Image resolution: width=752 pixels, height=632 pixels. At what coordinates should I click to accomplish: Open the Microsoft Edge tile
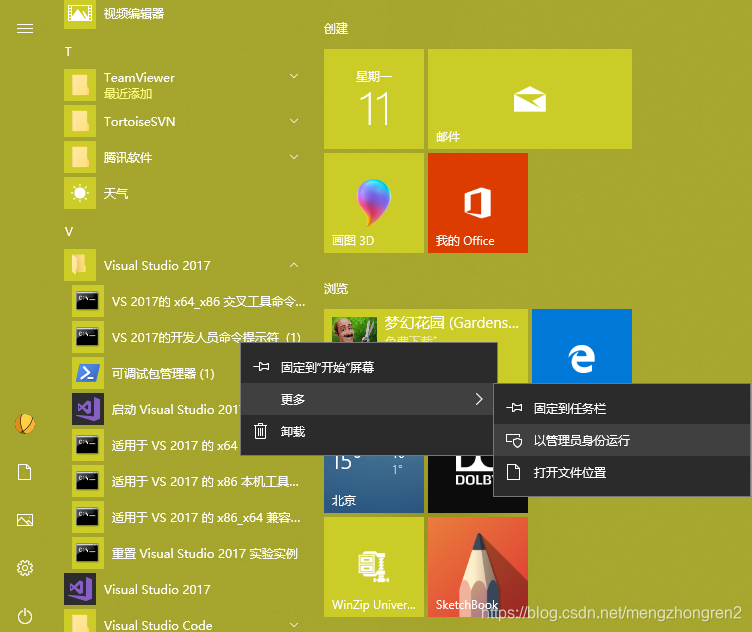coord(582,346)
